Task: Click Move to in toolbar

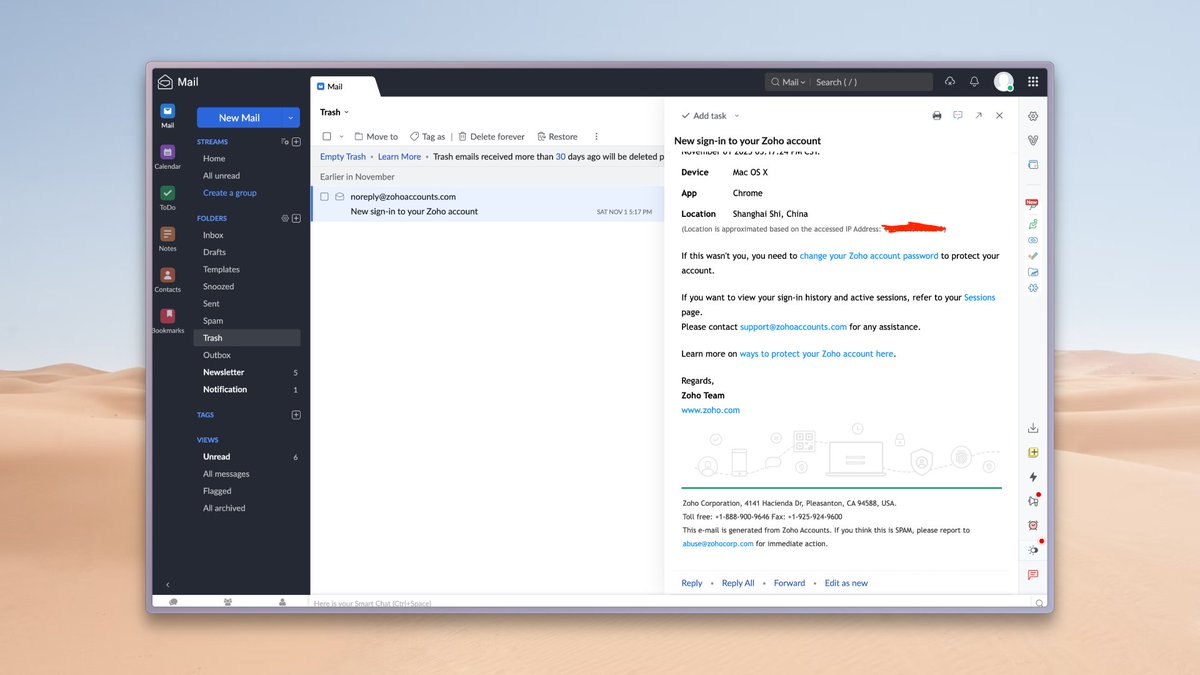Action: pyautogui.click(x=376, y=136)
